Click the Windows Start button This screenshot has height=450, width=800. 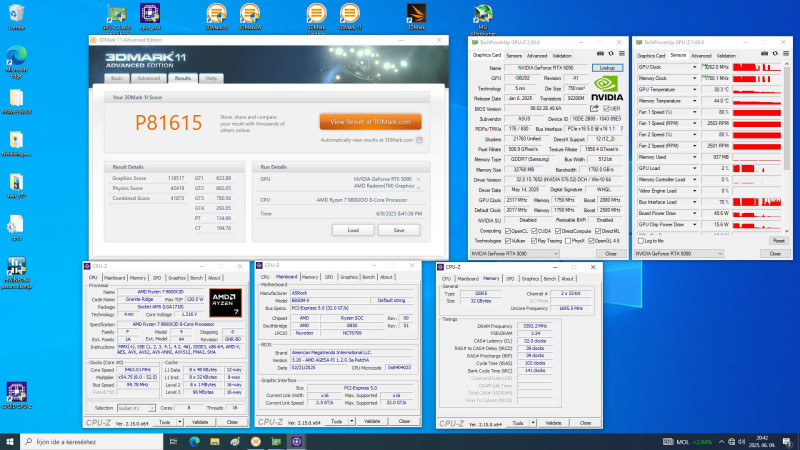coord(10,441)
